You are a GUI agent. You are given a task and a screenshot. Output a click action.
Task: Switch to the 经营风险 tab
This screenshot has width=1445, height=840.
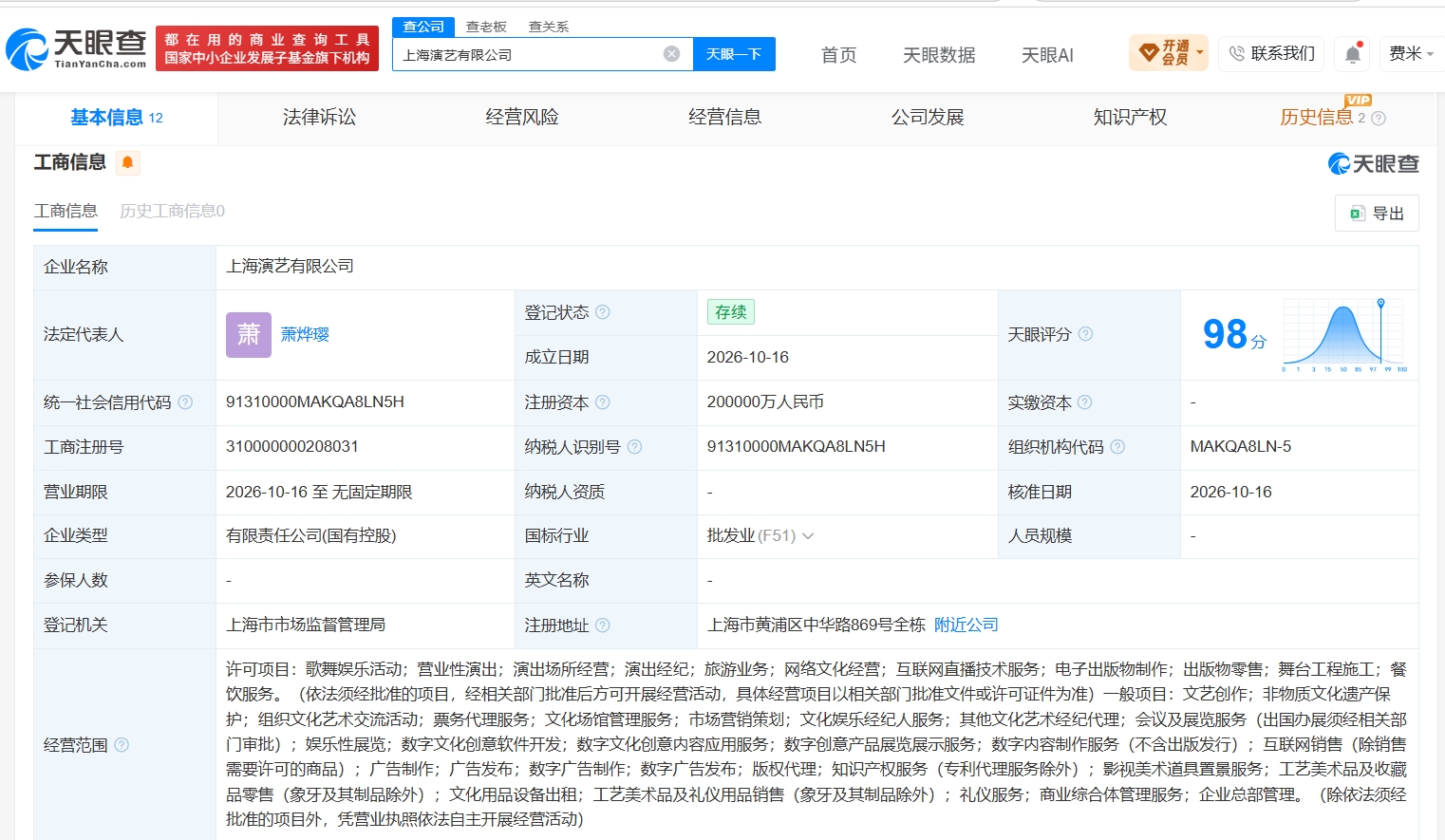(x=522, y=118)
